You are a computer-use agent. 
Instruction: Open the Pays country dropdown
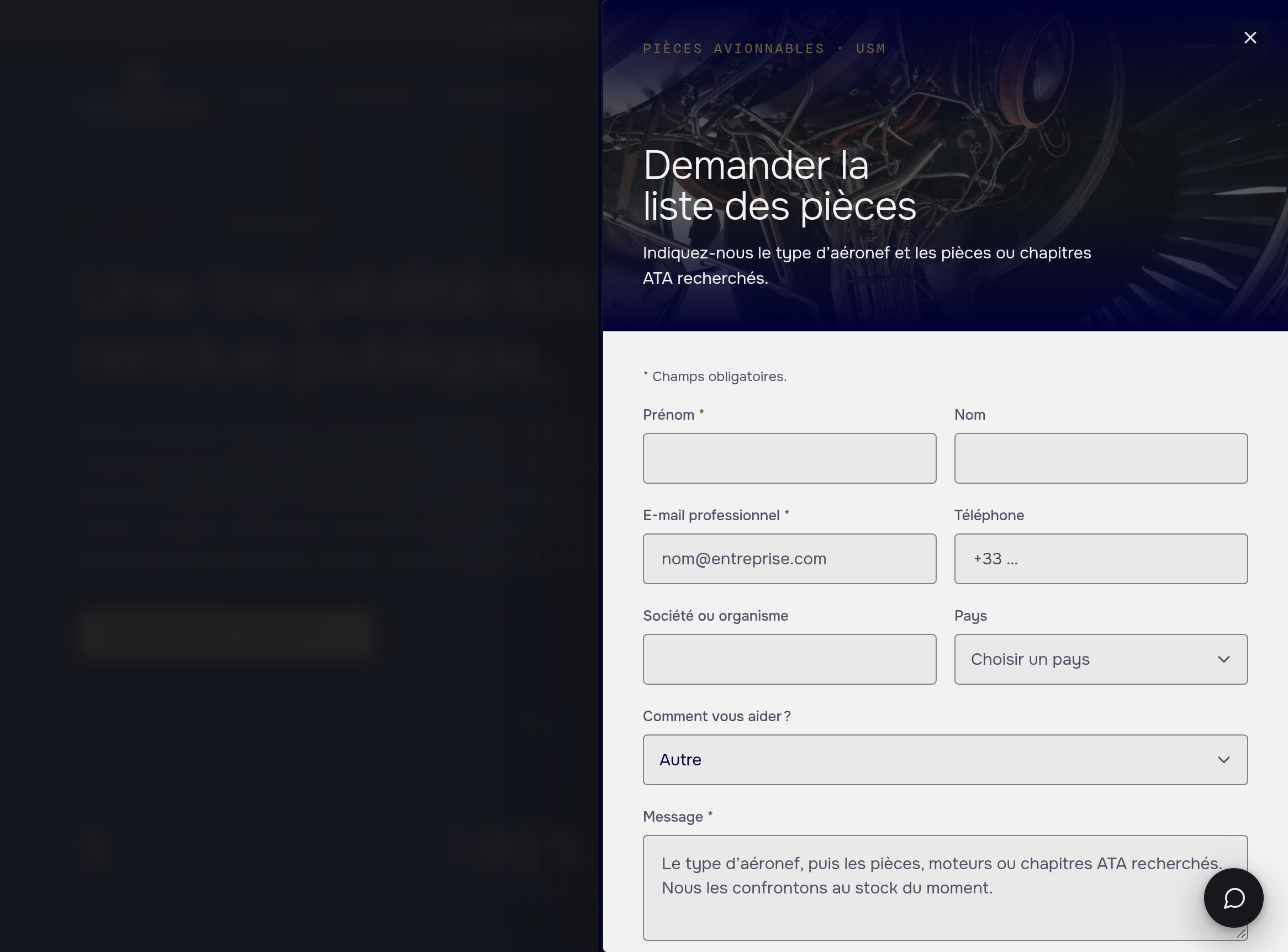point(1101,659)
